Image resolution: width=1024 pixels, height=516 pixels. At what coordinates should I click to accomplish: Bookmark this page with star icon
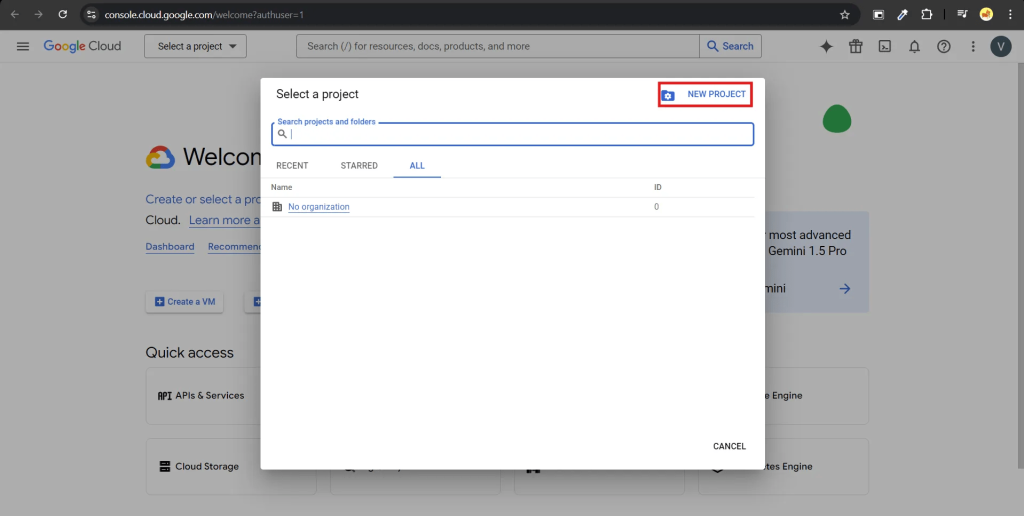pos(844,15)
